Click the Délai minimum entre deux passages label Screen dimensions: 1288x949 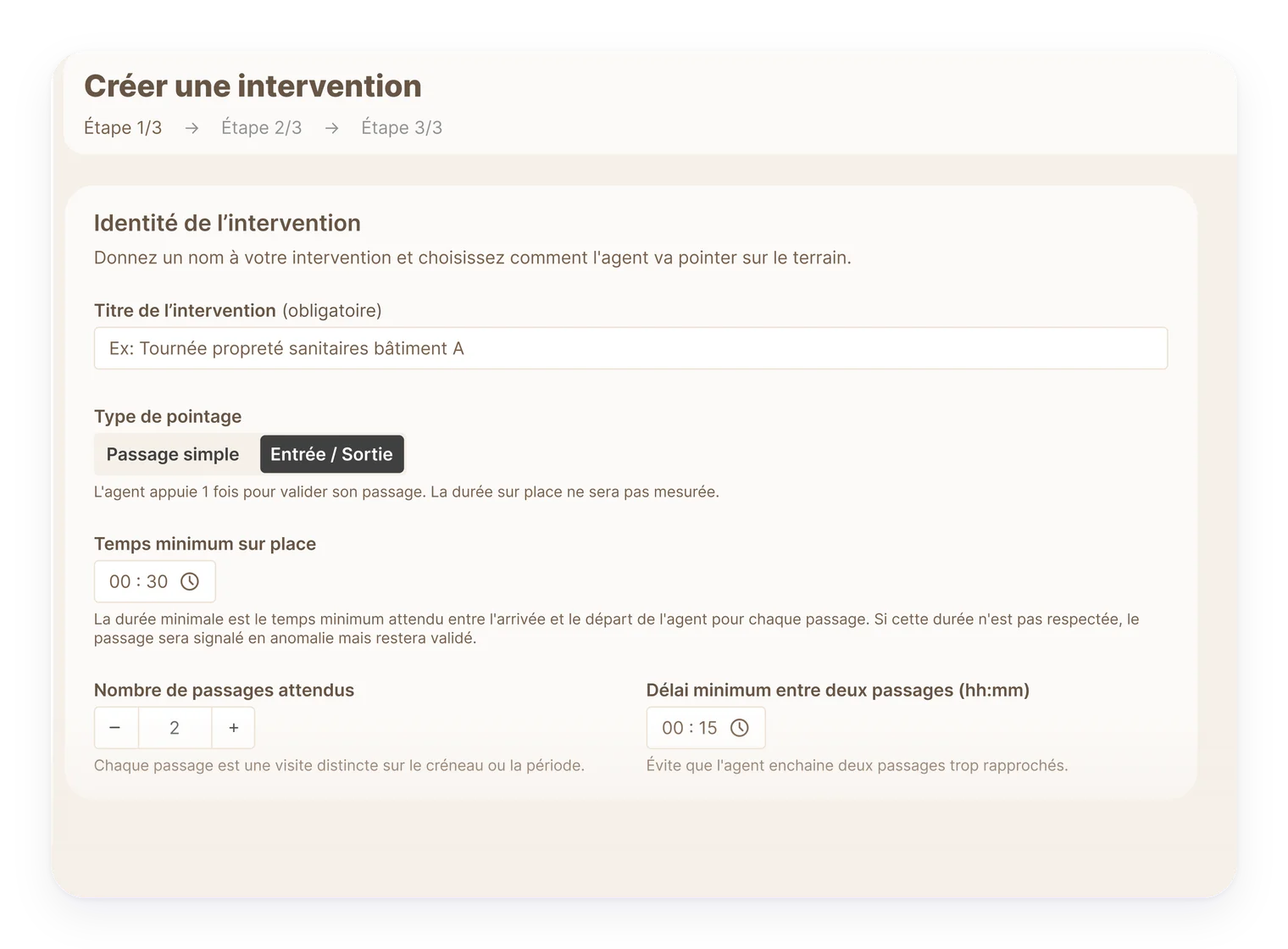click(838, 690)
